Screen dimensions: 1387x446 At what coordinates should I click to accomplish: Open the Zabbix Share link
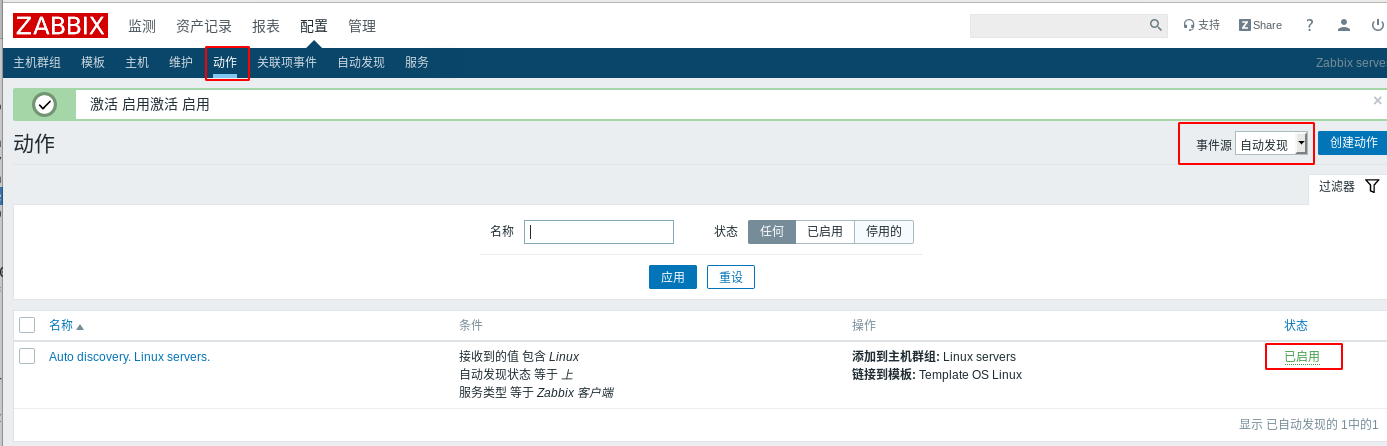1260,25
